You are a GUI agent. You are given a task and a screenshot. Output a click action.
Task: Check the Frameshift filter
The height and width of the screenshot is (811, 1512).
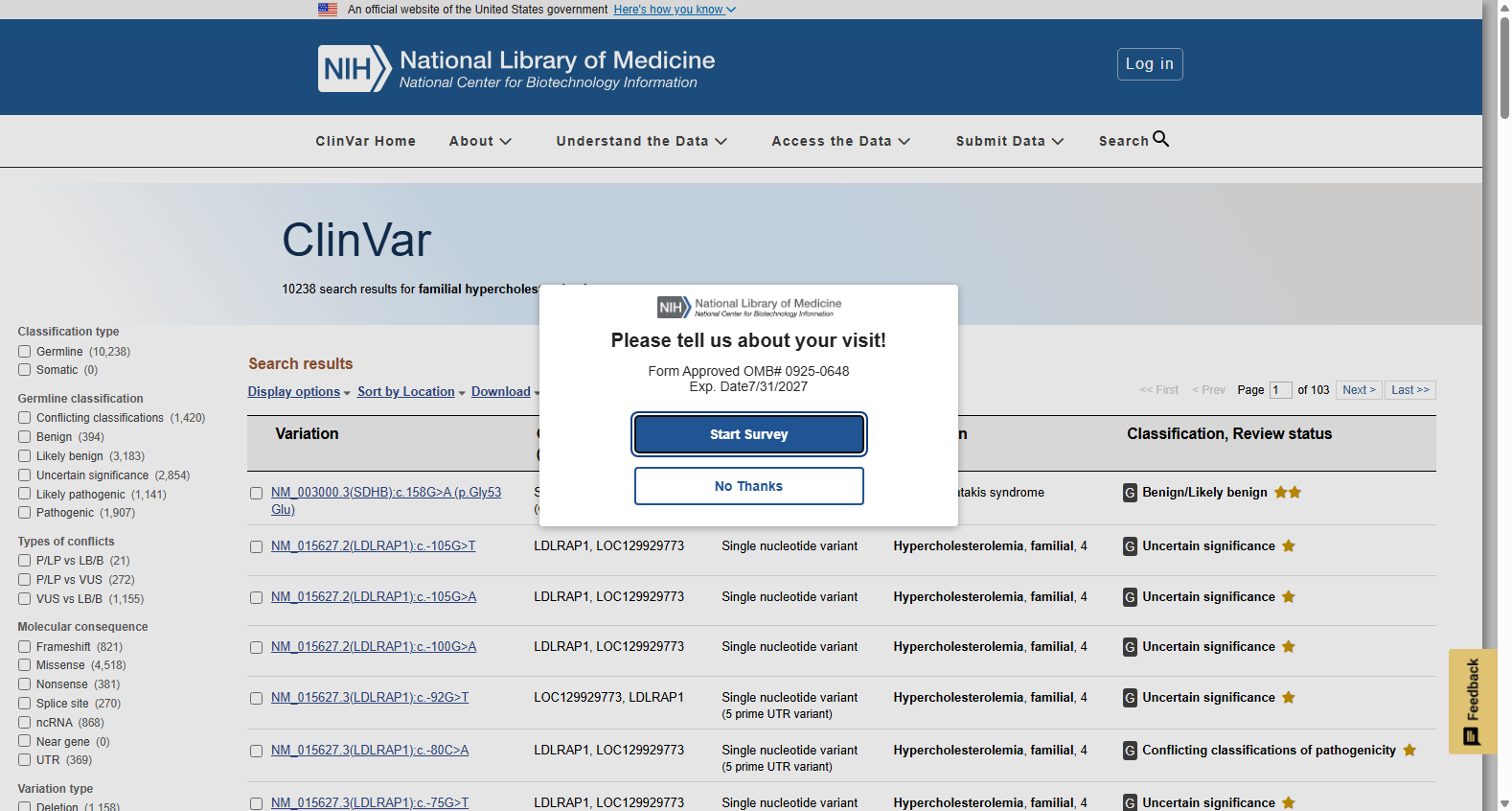coord(24,647)
